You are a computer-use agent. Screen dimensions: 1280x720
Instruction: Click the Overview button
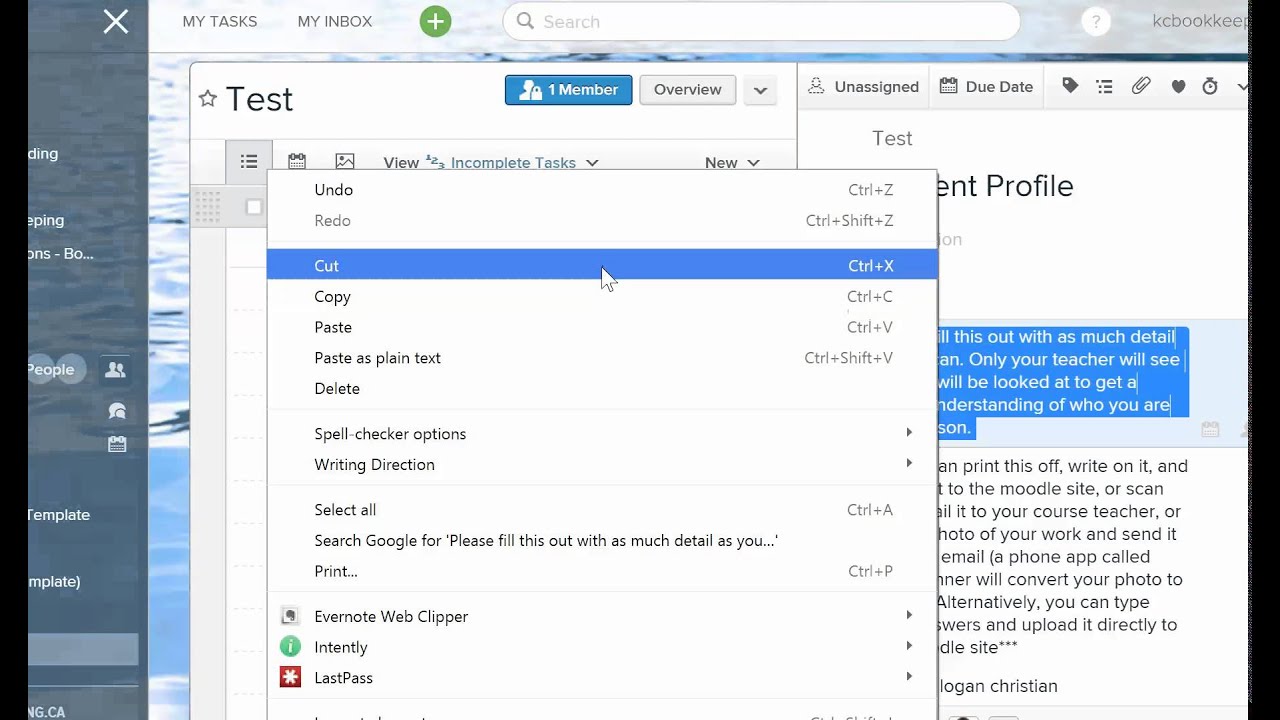tap(687, 89)
